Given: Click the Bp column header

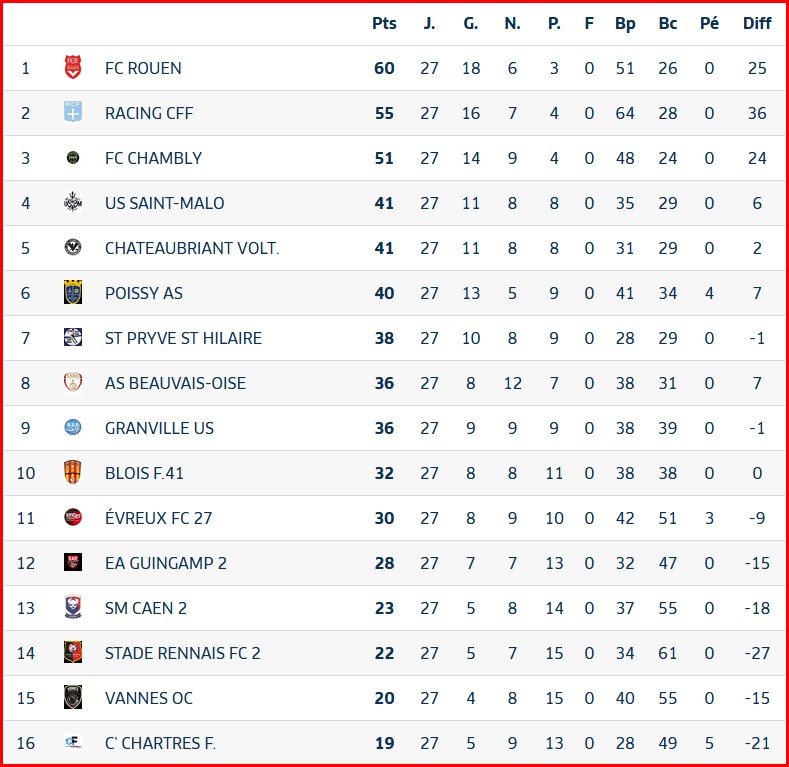Looking at the screenshot, I should coord(625,23).
